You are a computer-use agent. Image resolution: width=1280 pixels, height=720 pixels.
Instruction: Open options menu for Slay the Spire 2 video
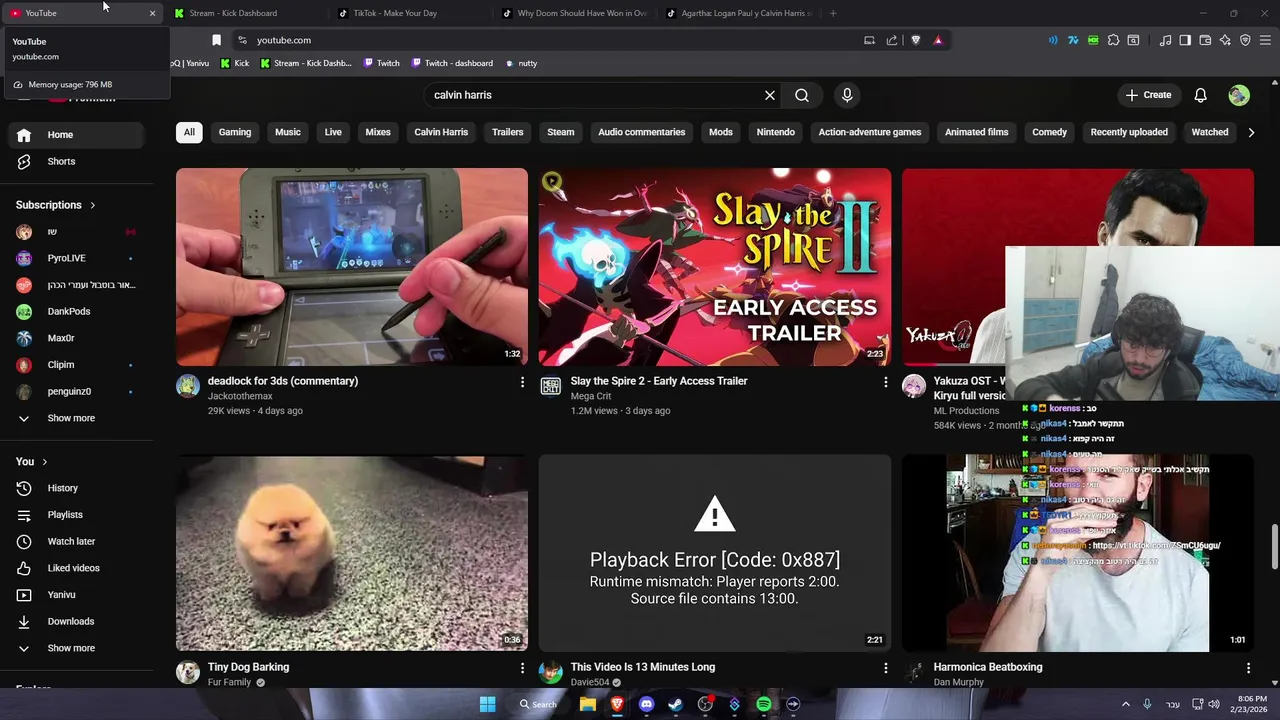[885, 382]
